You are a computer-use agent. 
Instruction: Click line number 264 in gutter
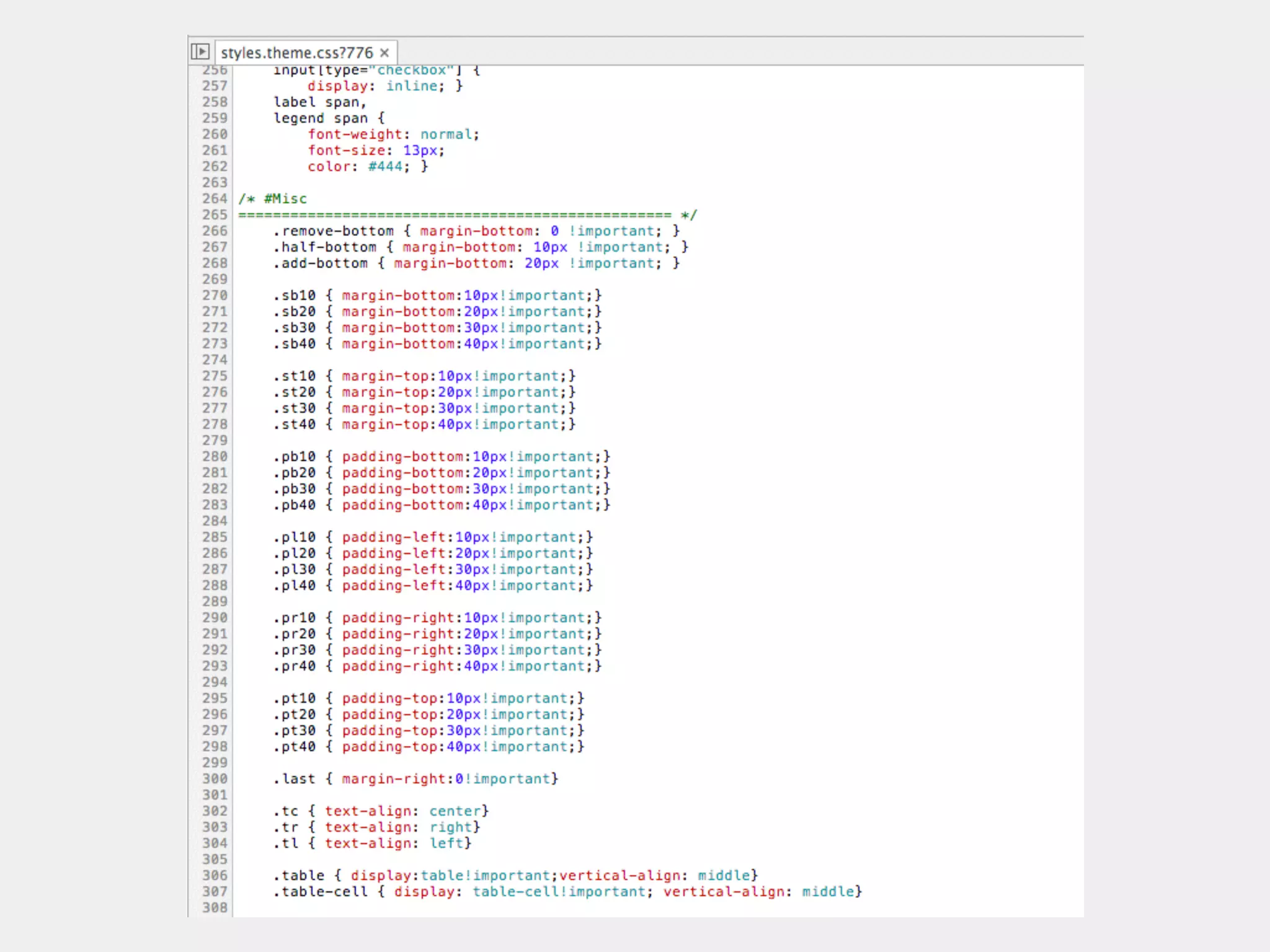click(x=215, y=199)
